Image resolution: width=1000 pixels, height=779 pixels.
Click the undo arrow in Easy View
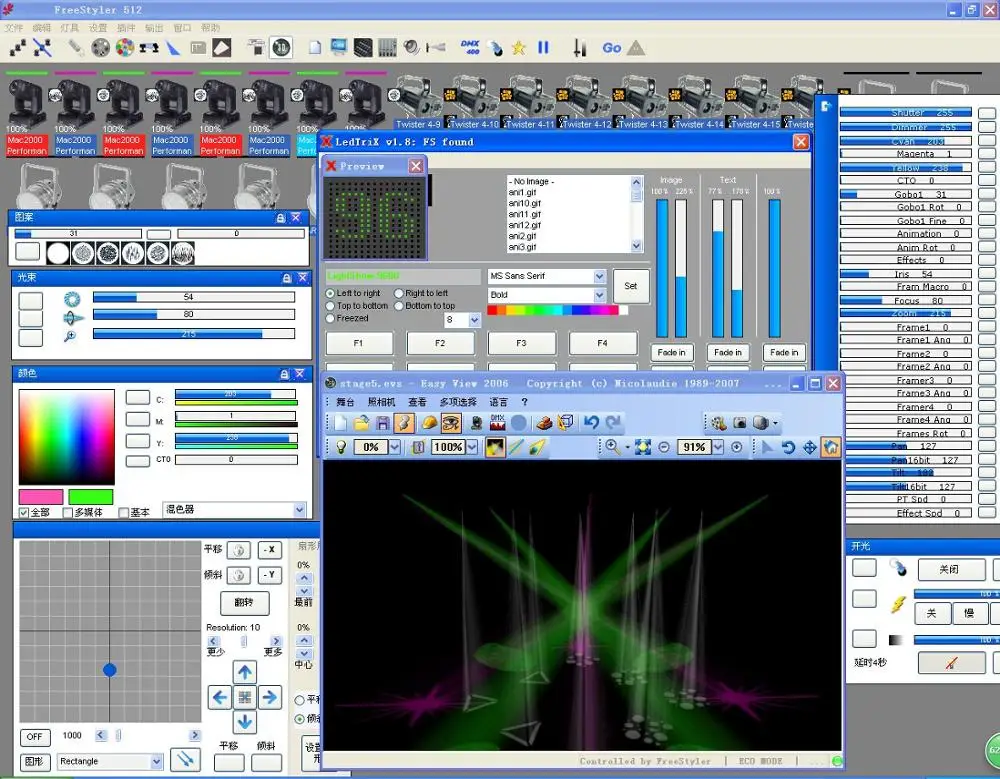[x=592, y=423]
